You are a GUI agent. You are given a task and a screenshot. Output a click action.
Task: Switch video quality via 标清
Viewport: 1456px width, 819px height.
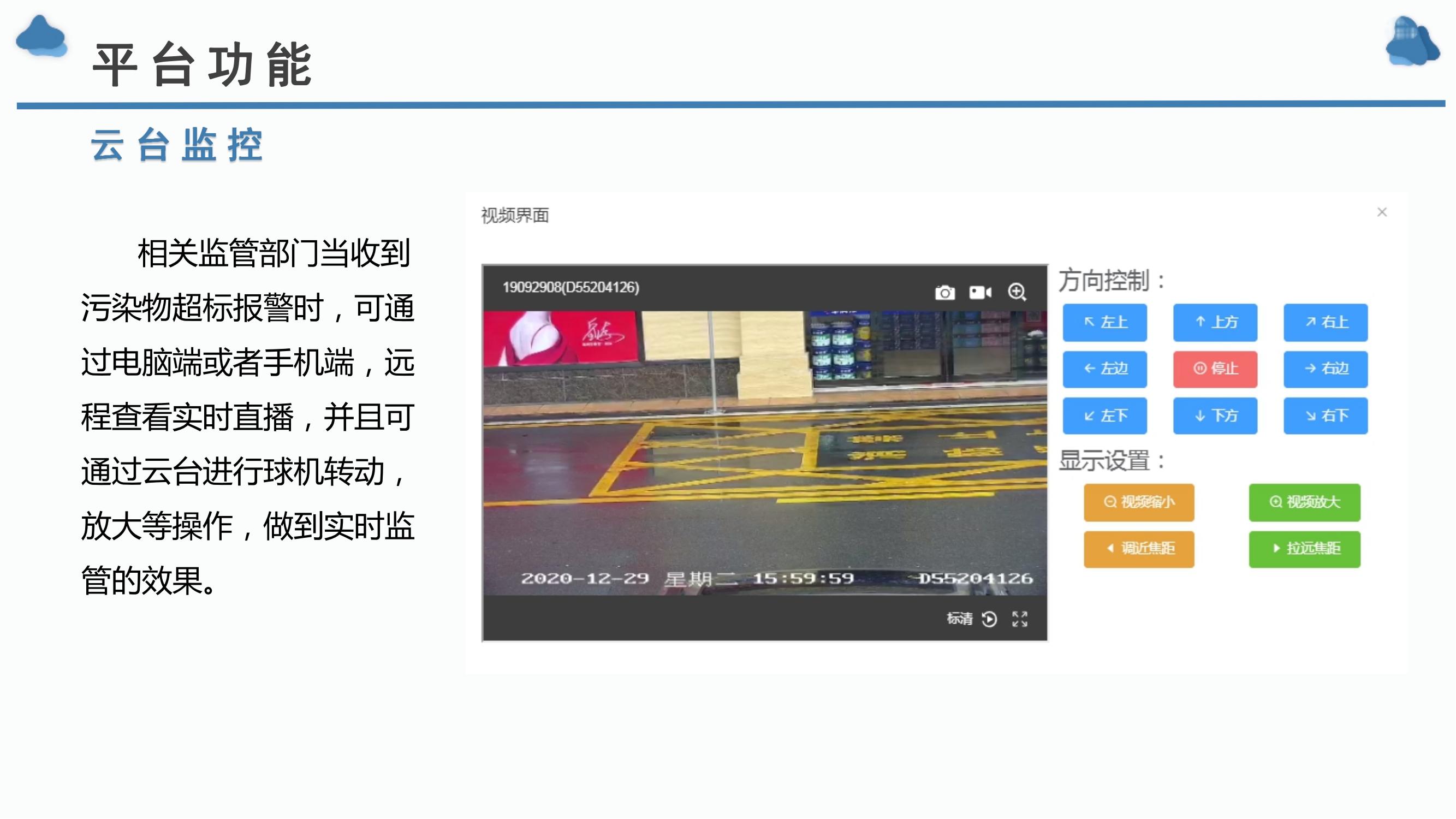click(960, 619)
